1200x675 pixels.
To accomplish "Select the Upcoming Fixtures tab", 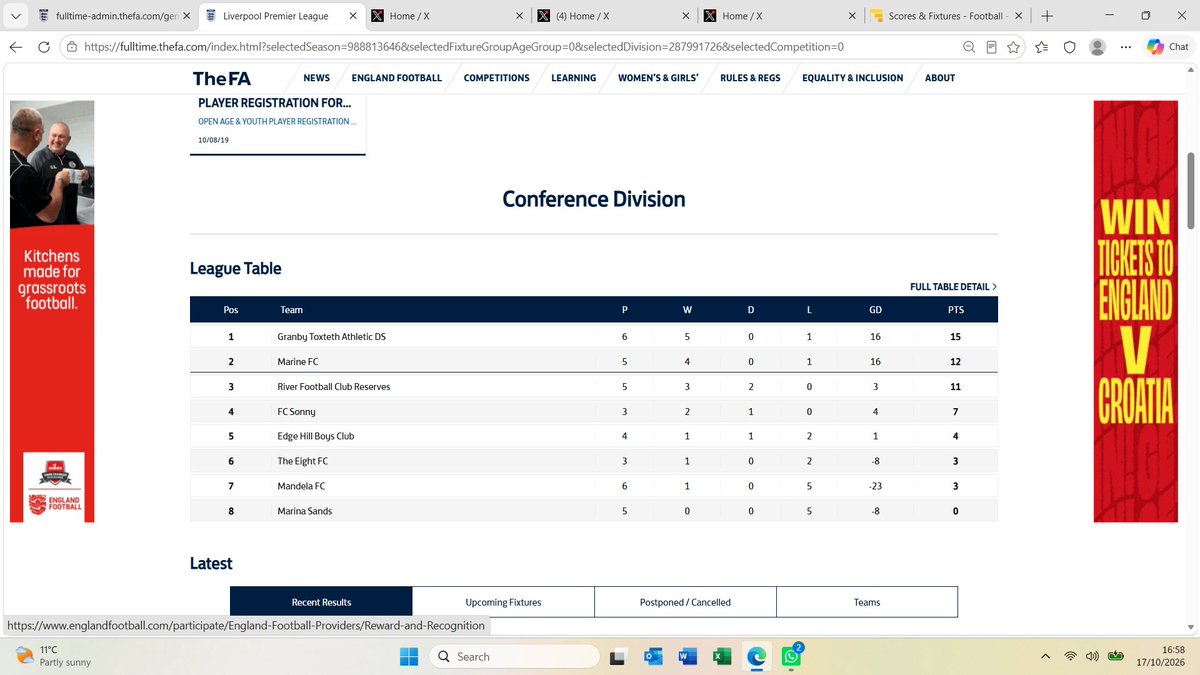I will click(x=503, y=602).
